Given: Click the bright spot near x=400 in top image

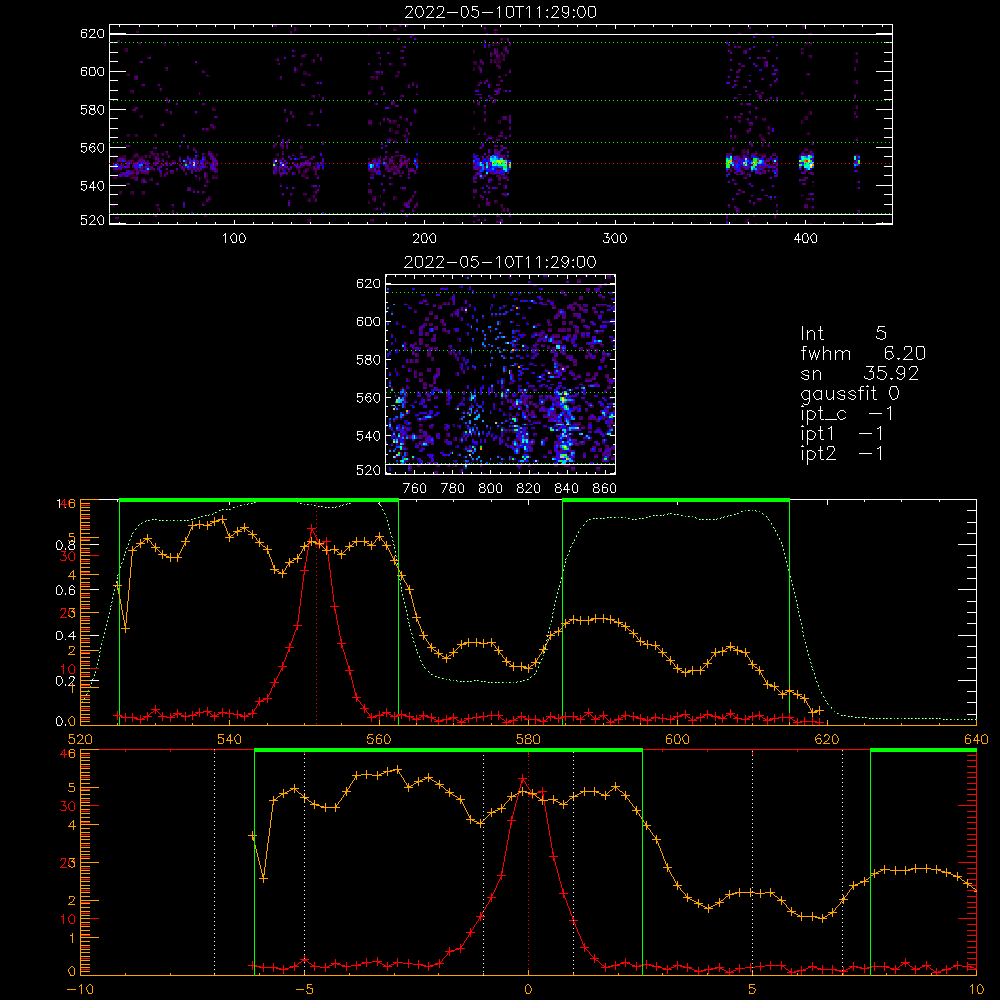Looking at the screenshot, I should (807, 162).
